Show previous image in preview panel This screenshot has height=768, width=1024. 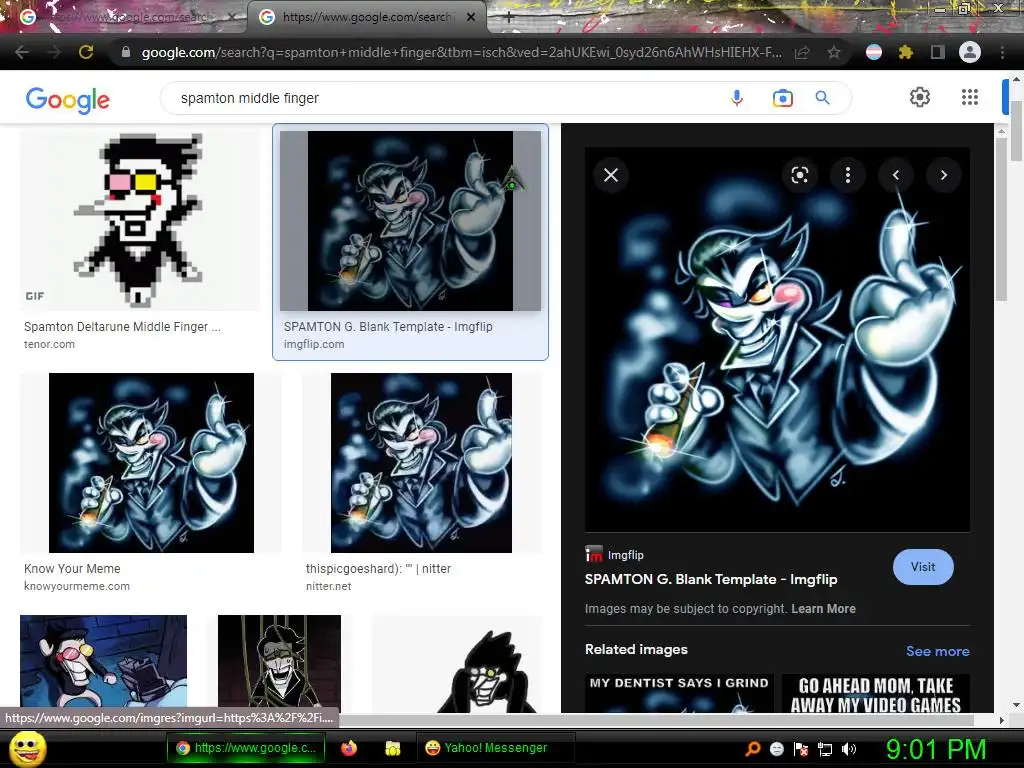pyautogui.click(x=896, y=175)
